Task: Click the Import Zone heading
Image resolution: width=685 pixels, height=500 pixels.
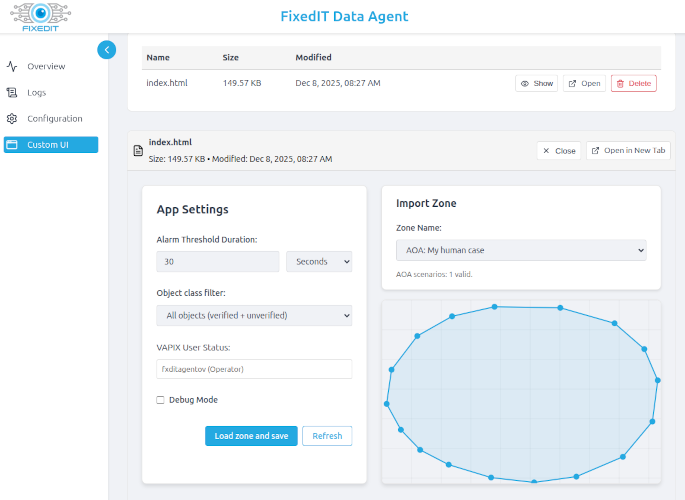Action: pyautogui.click(x=426, y=203)
